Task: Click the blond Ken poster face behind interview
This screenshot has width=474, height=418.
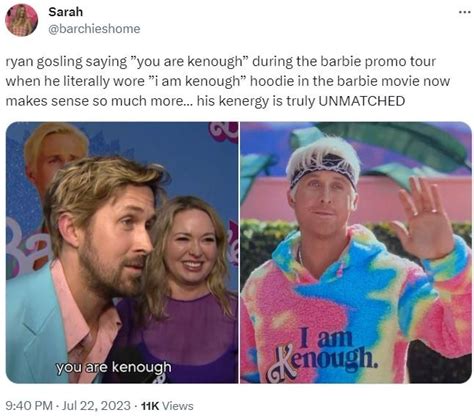Action: tap(55, 152)
